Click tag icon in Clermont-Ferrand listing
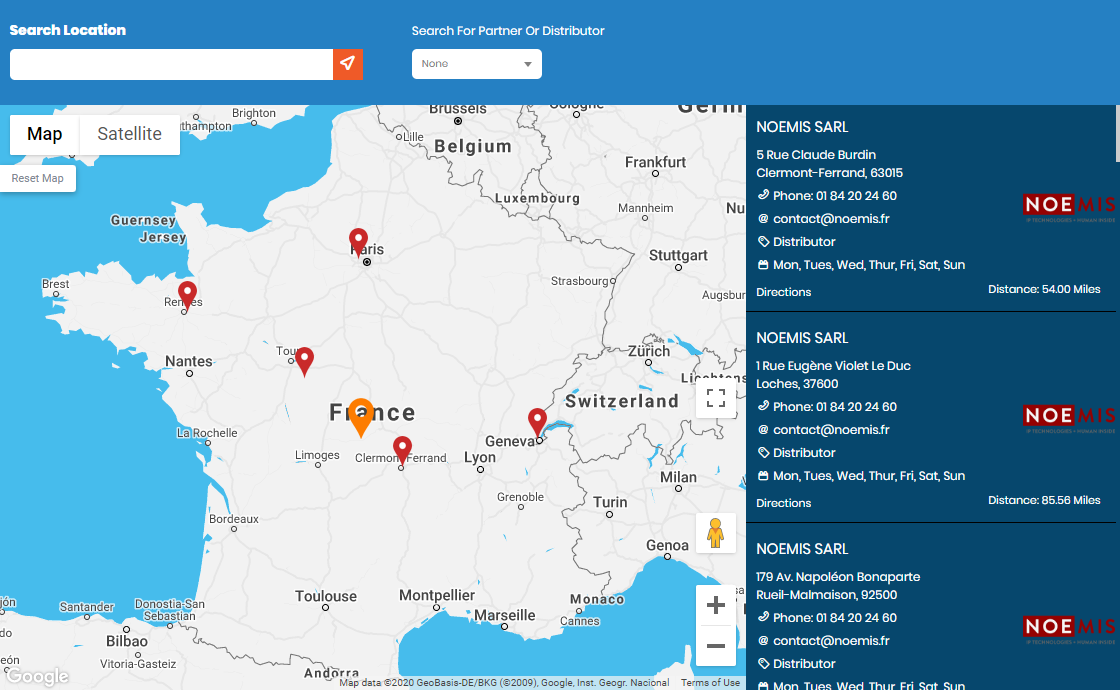 (763, 241)
